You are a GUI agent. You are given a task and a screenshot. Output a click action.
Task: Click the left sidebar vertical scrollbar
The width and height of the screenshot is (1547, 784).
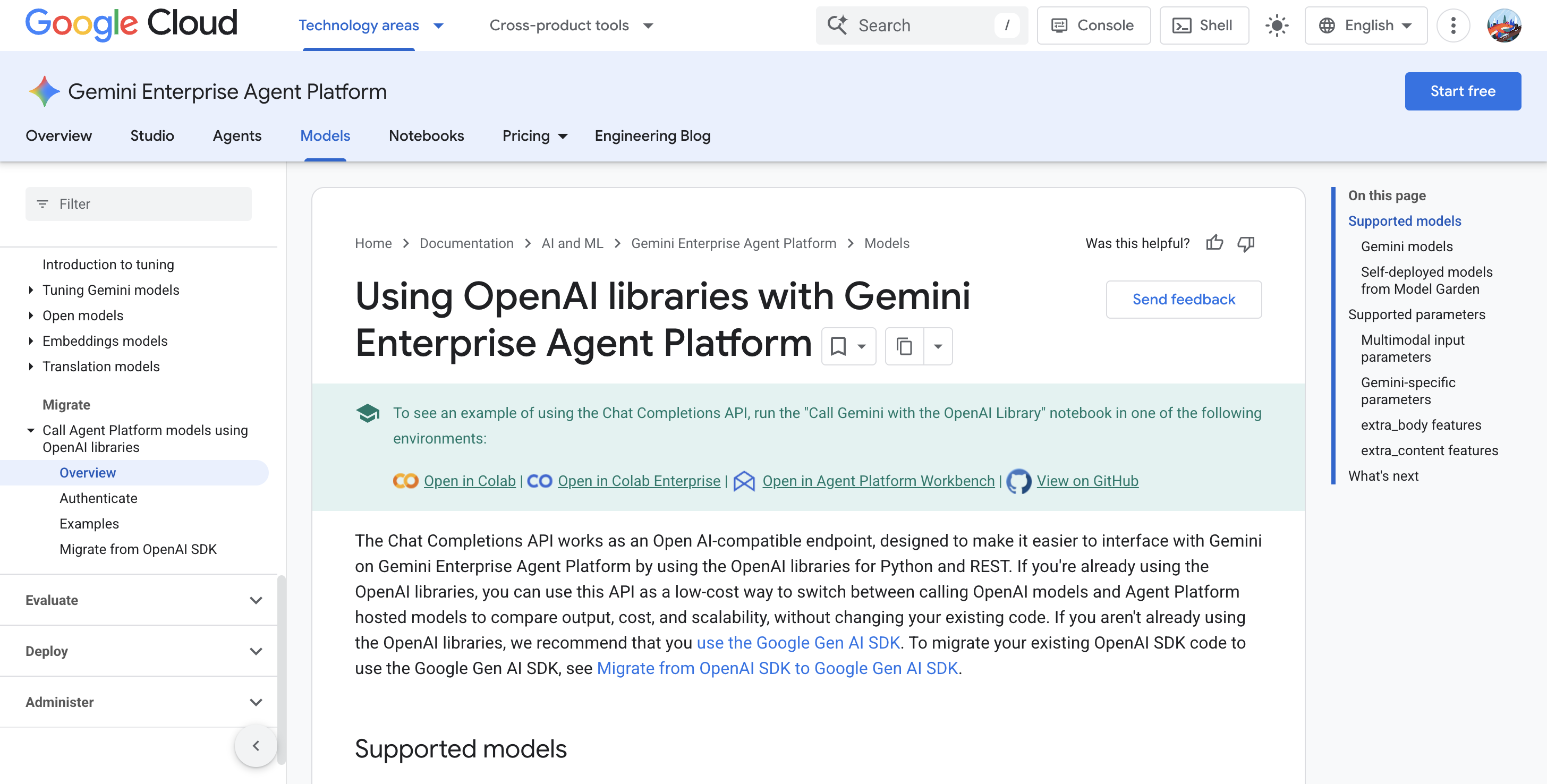(x=280, y=669)
